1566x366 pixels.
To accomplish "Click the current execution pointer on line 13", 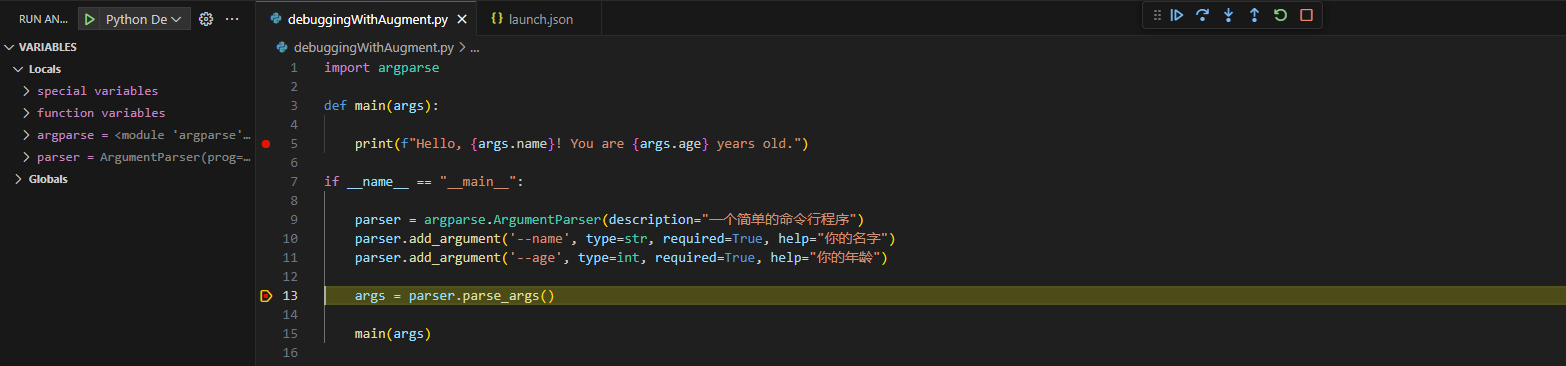I will point(266,296).
